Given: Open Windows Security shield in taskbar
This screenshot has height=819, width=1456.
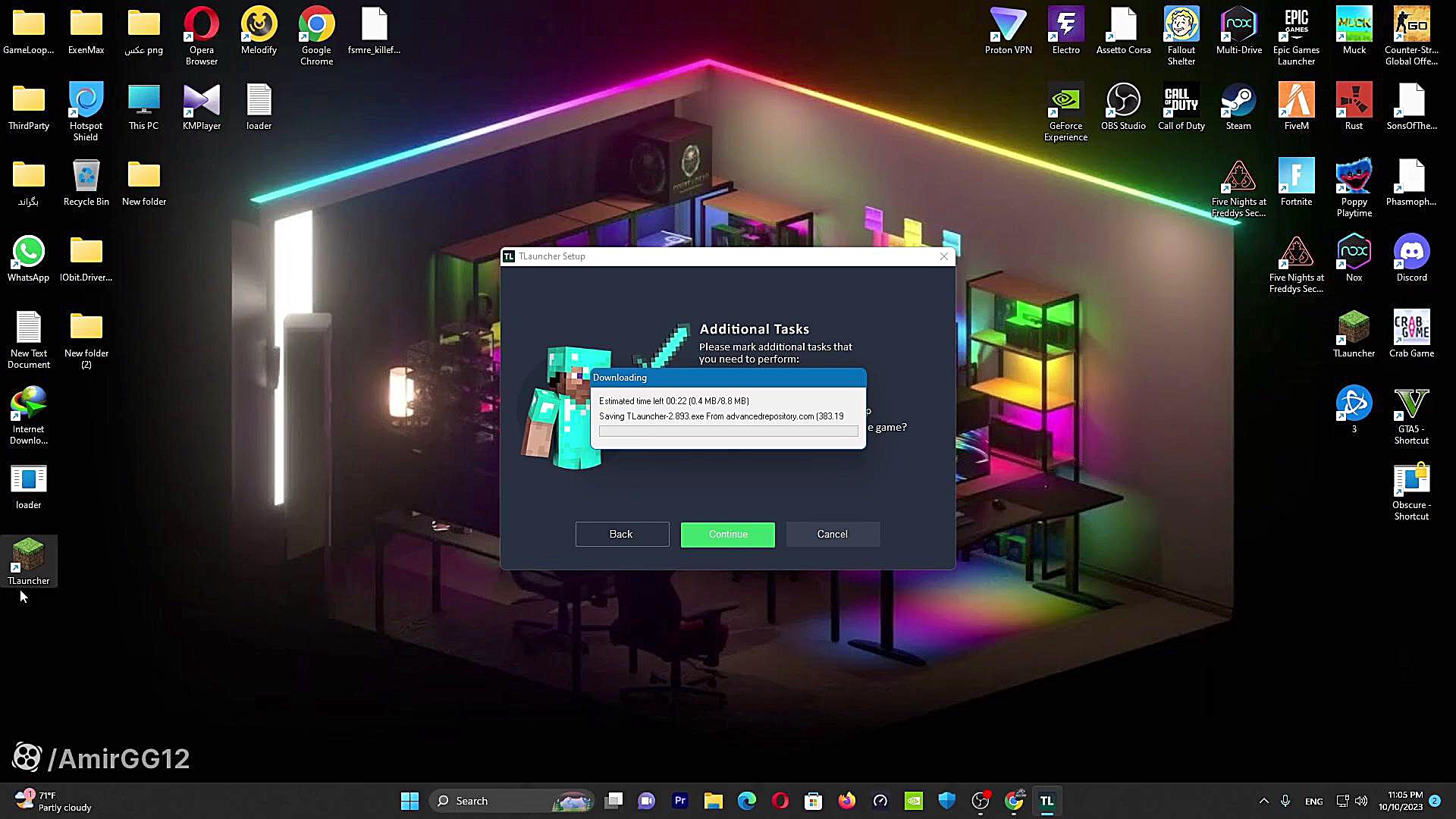Looking at the screenshot, I should (946, 801).
